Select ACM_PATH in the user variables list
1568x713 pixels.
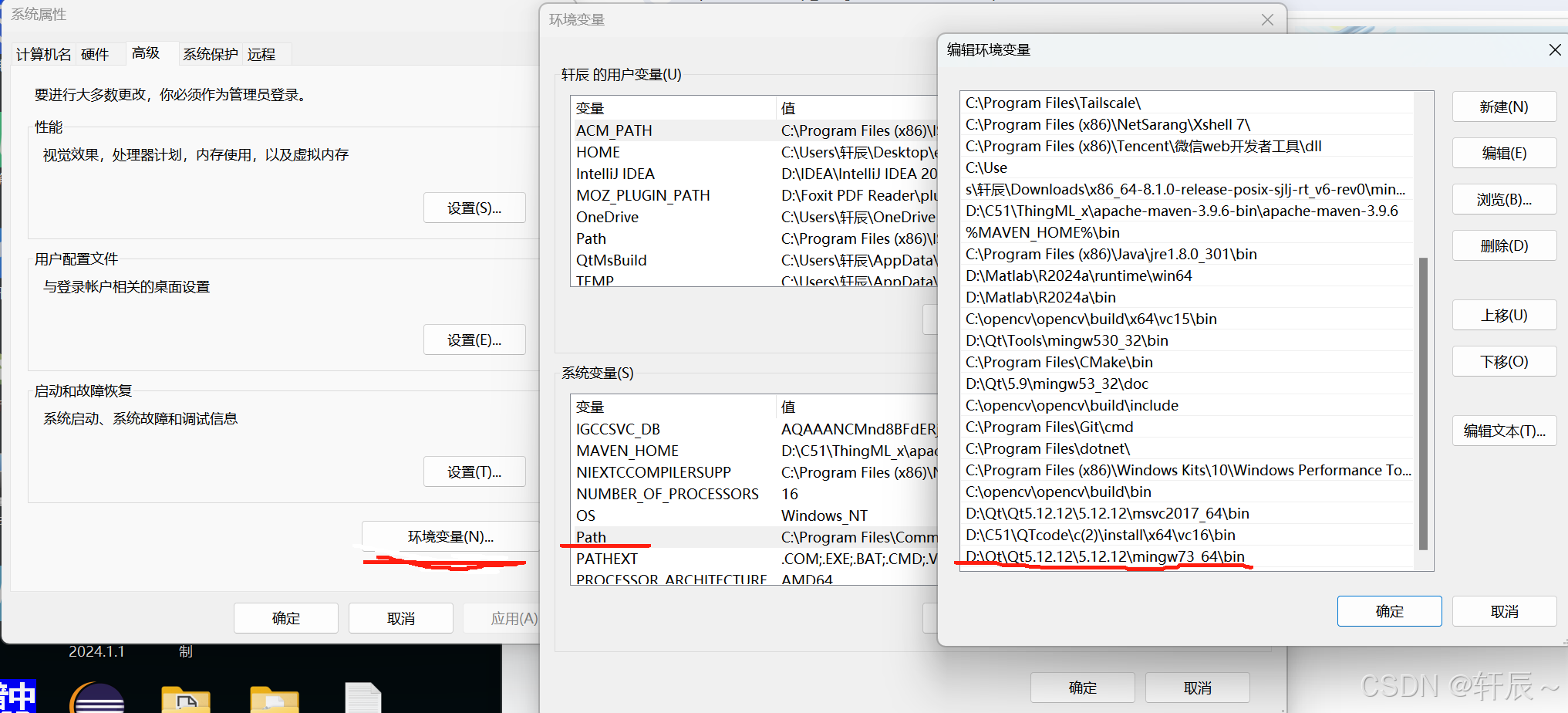point(754,130)
